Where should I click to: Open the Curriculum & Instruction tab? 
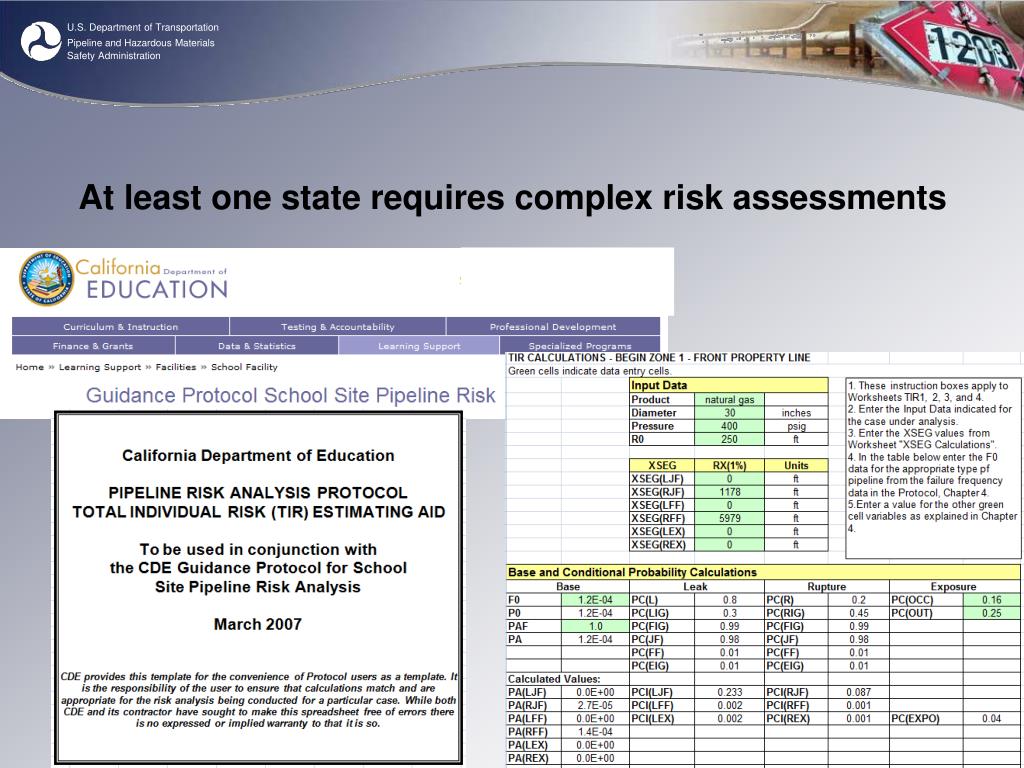tap(121, 327)
